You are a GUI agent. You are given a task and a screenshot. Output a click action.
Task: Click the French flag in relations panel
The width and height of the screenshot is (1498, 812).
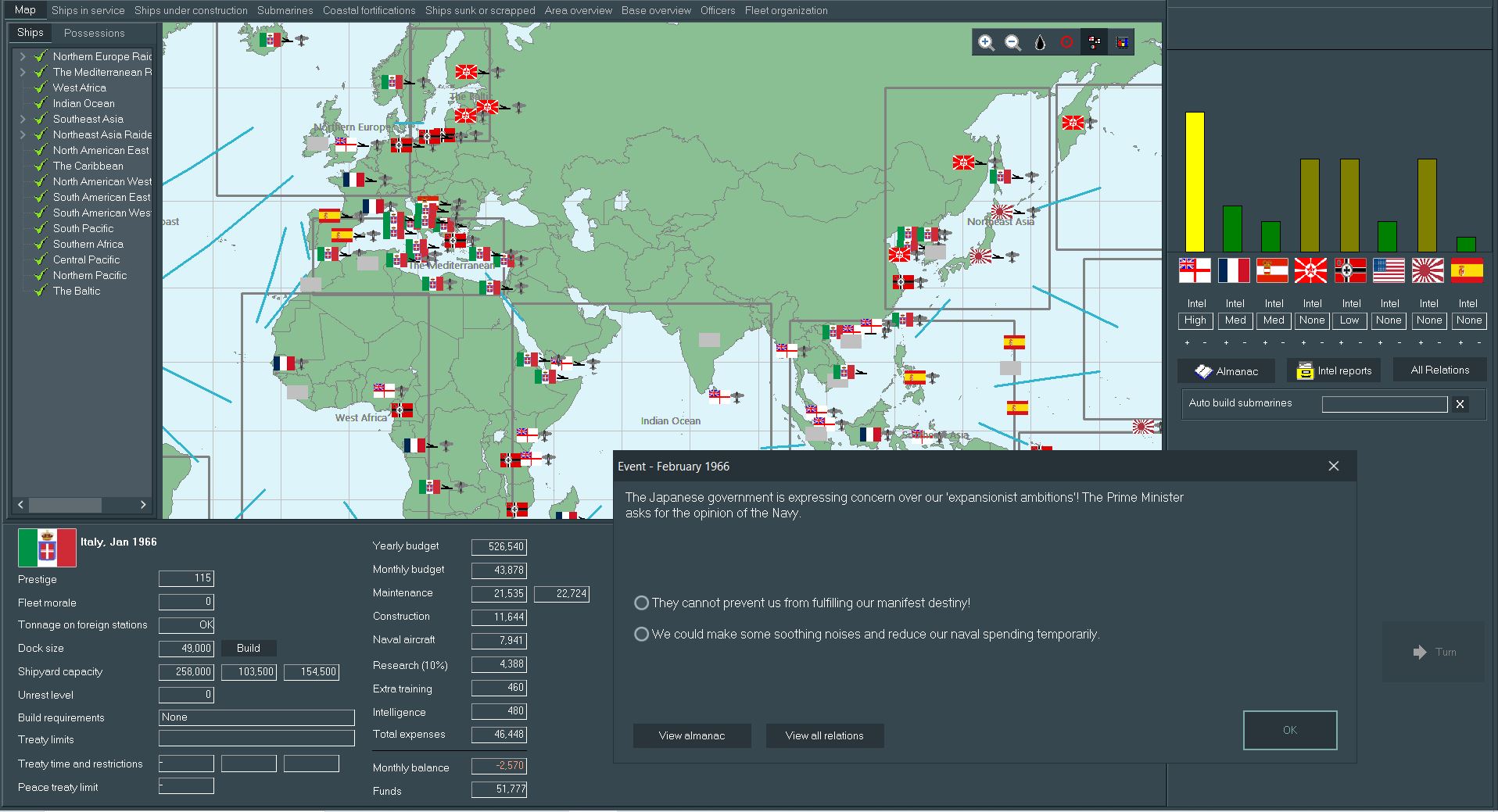(1234, 270)
